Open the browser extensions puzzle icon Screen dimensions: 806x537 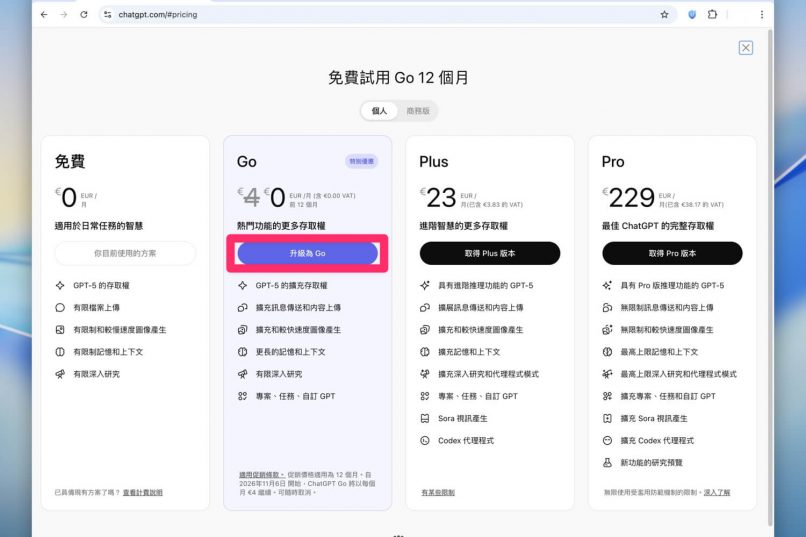tap(713, 15)
